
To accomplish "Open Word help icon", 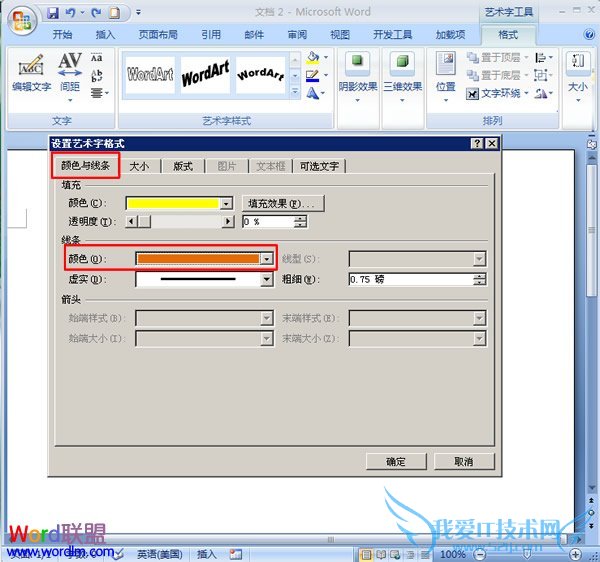I will coord(589,34).
